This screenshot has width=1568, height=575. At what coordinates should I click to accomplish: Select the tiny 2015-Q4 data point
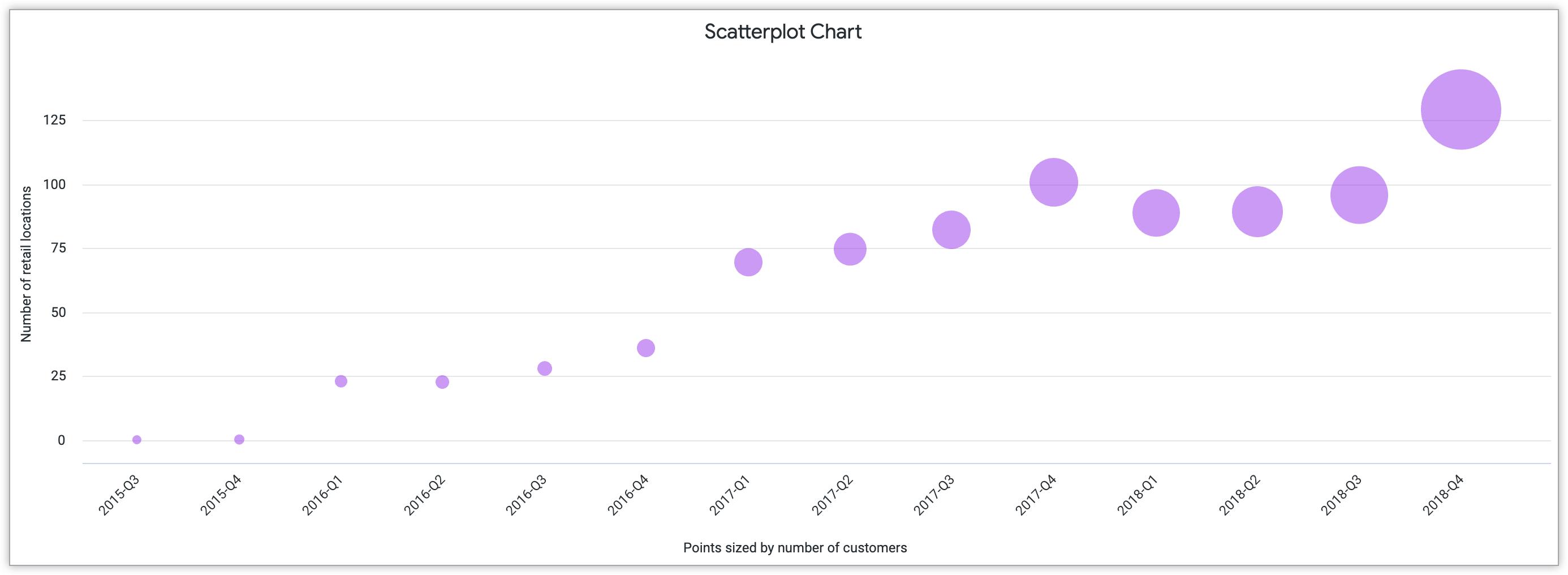click(239, 440)
